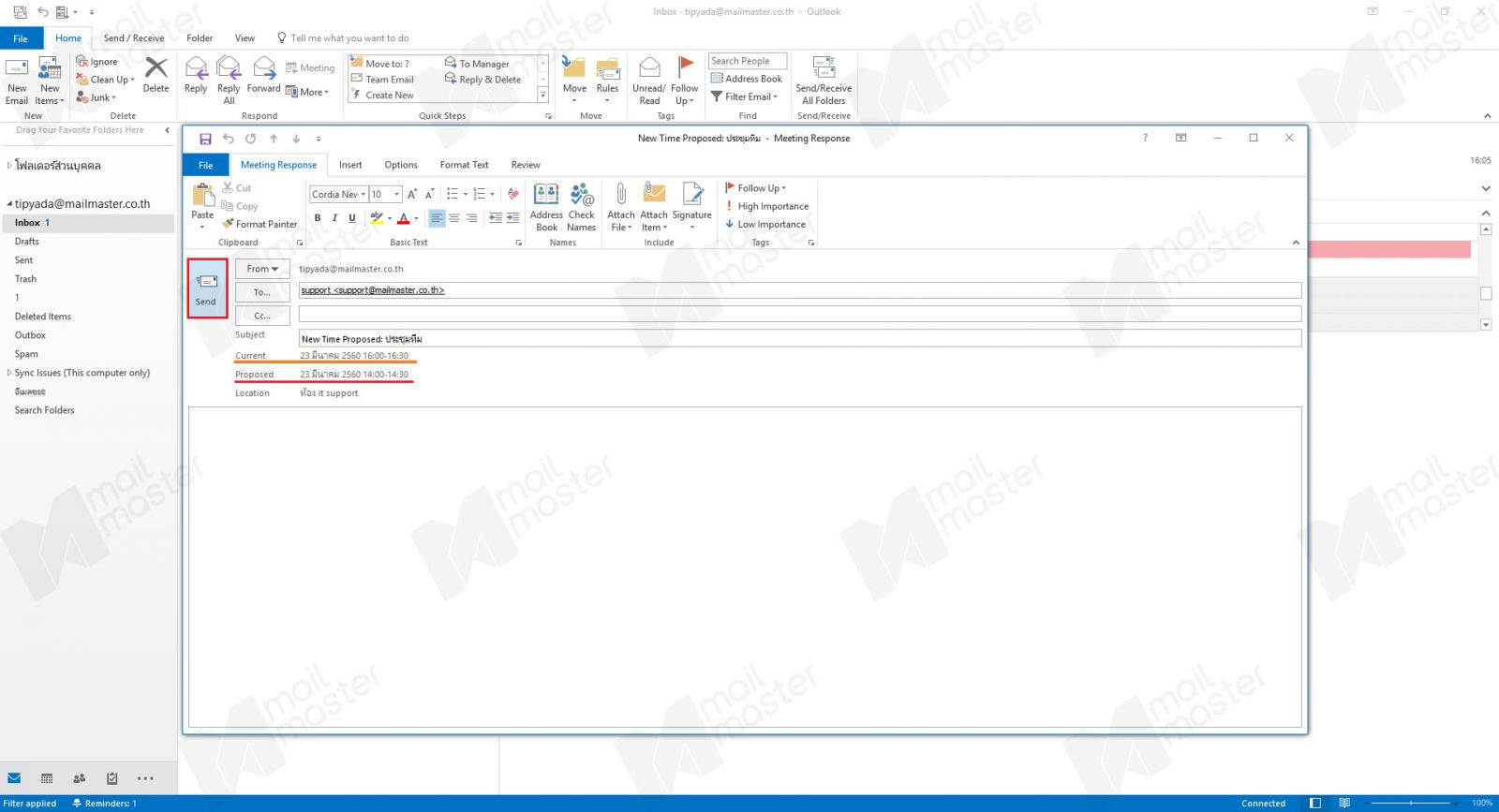Open the From dropdown
The height and width of the screenshot is (812, 1499).
262,269
